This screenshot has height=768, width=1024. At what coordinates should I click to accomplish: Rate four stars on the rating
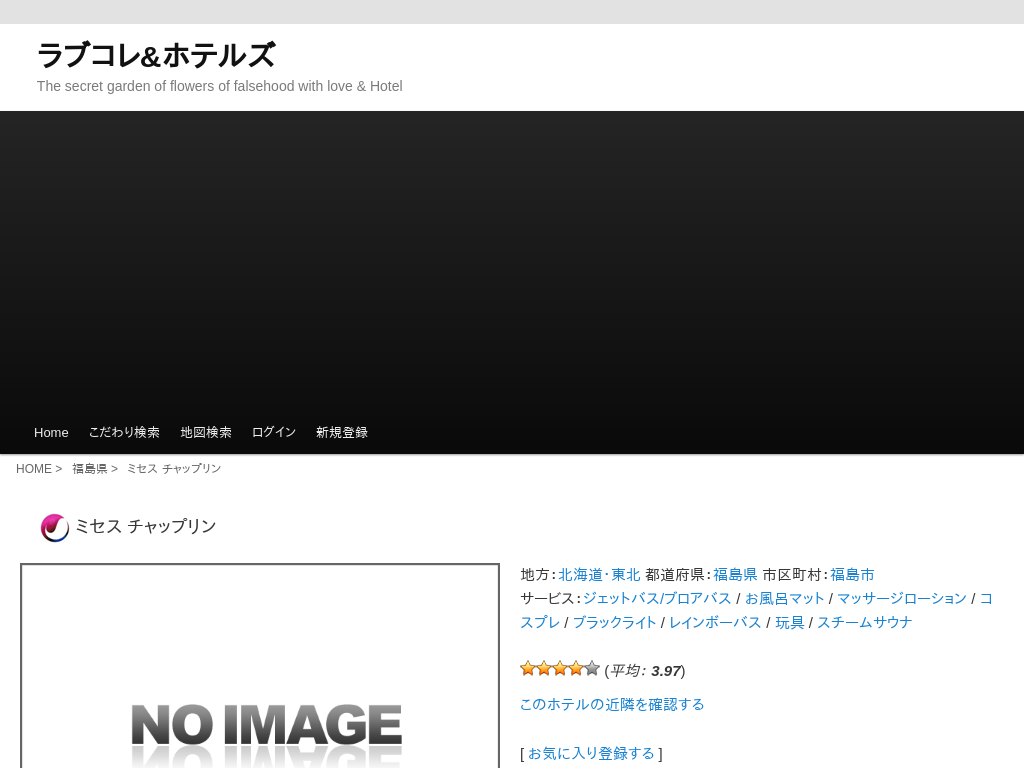pyautogui.click(x=576, y=668)
